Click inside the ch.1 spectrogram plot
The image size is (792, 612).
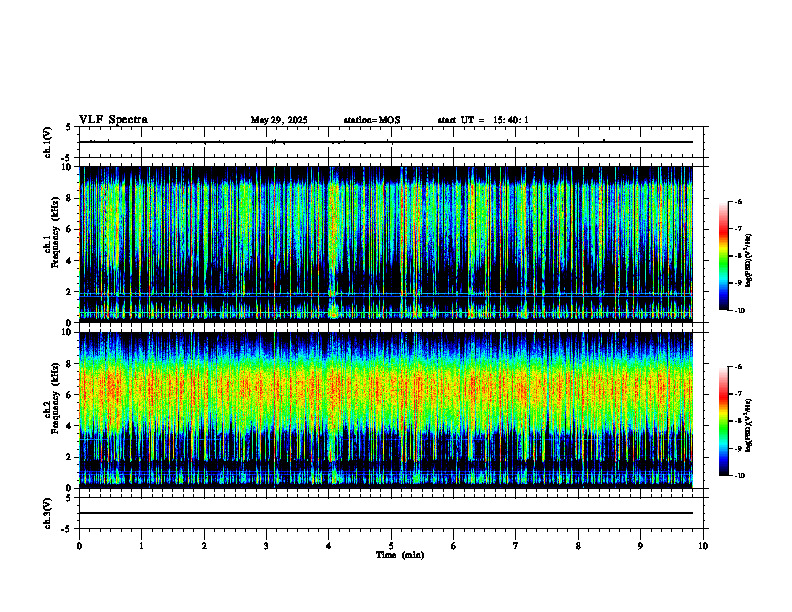coord(386,244)
